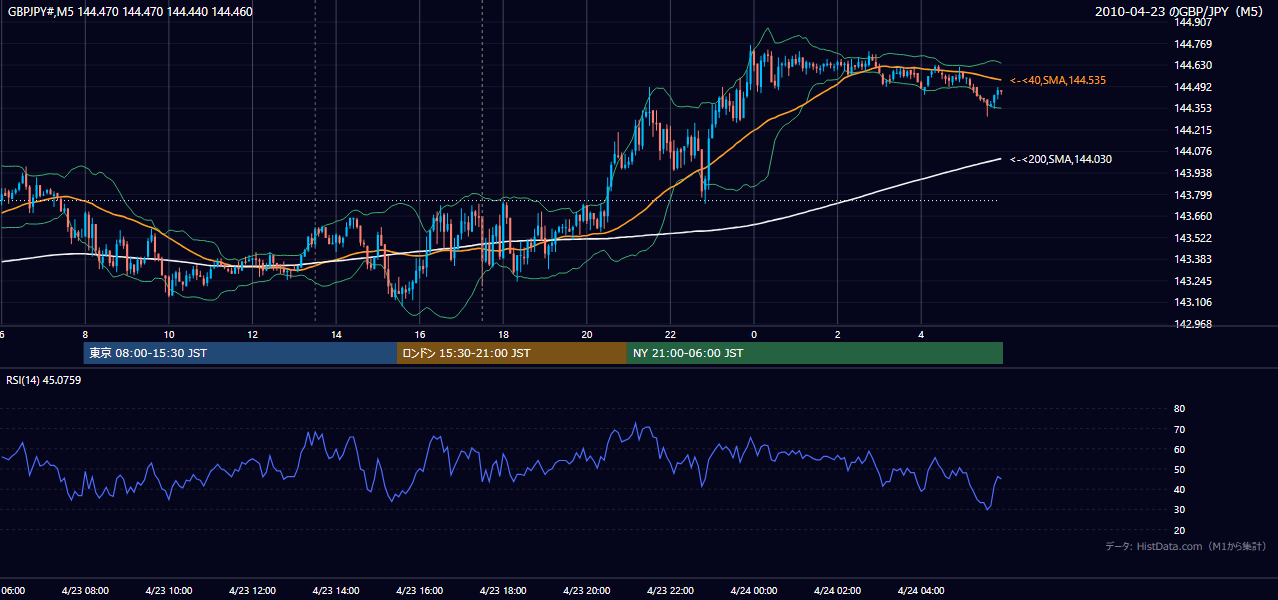Select the 200 SMA label 144.030

click(1061, 159)
